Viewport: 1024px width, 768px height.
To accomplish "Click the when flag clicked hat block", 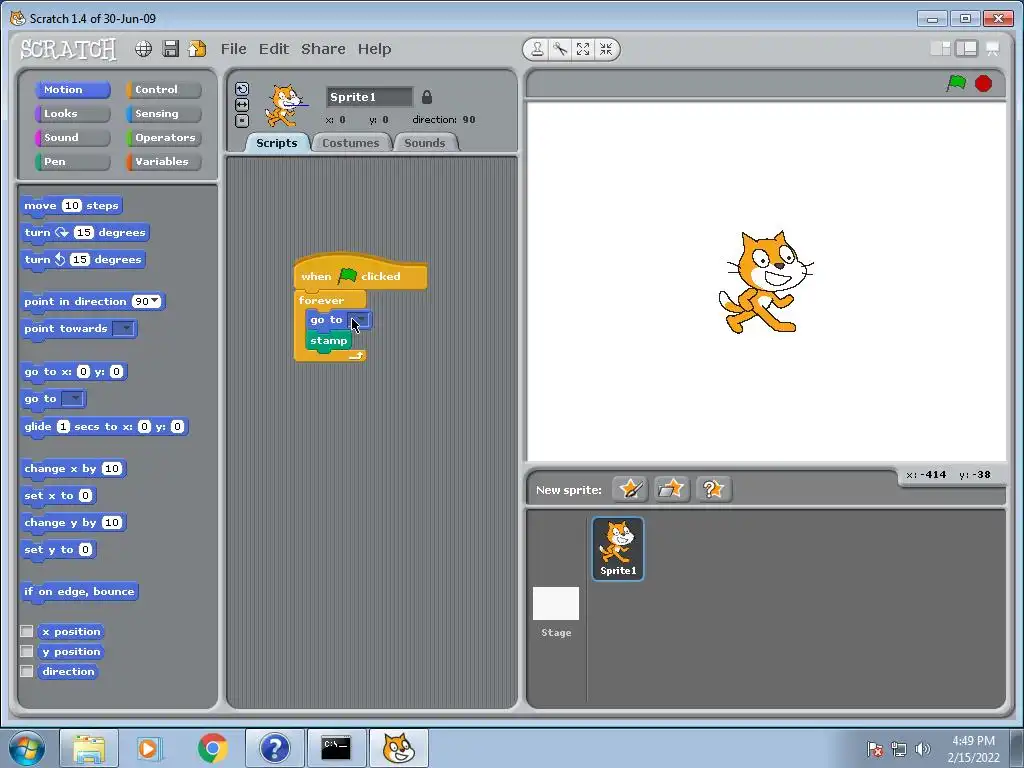I will 360,272.
